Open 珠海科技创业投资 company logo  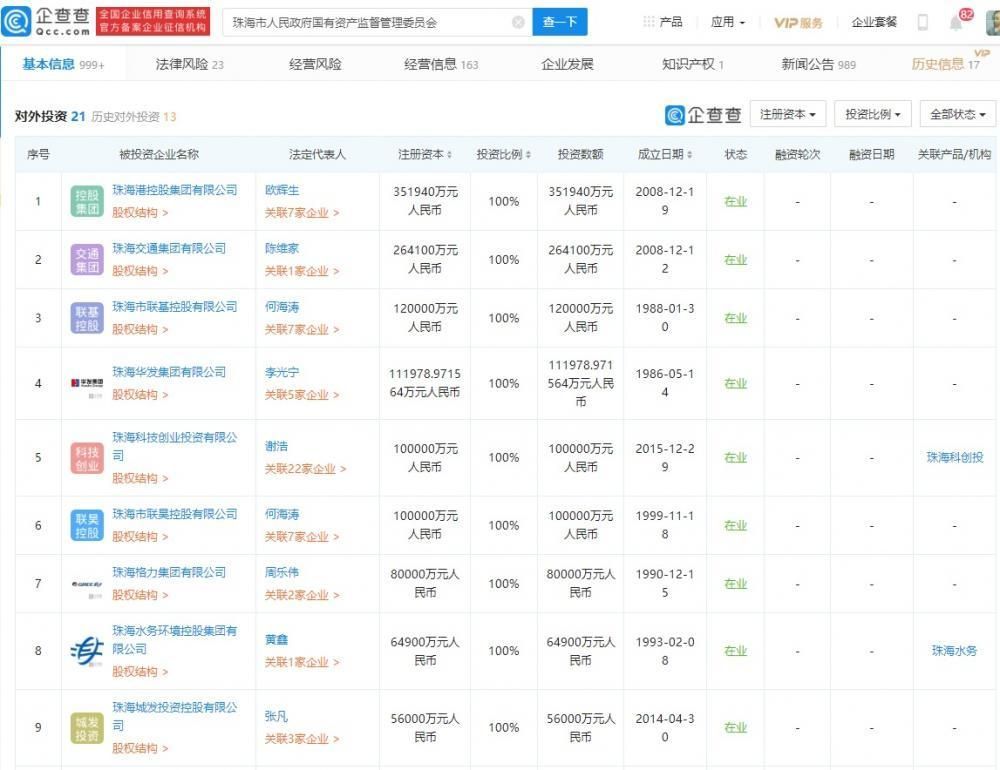point(87,458)
